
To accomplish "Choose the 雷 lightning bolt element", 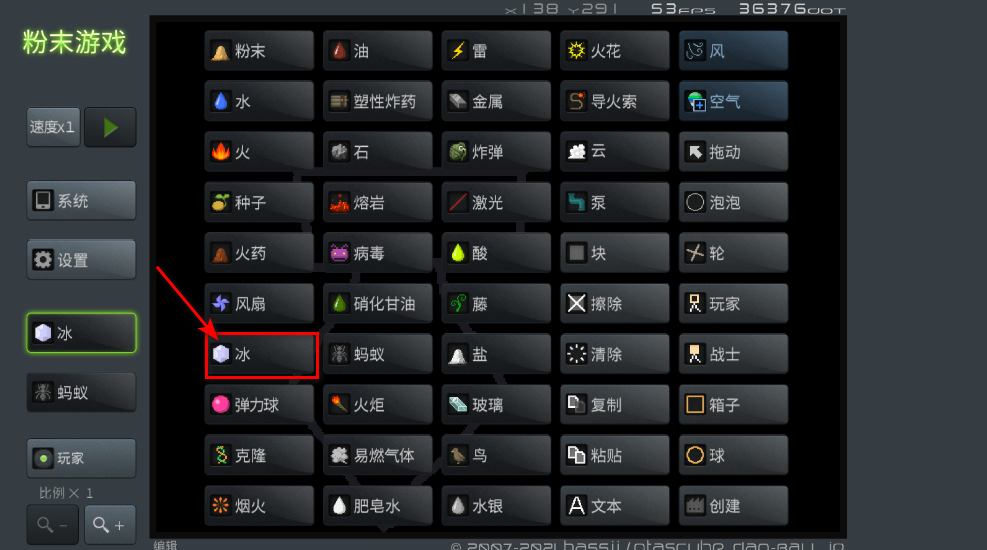I will [x=496, y=50].
